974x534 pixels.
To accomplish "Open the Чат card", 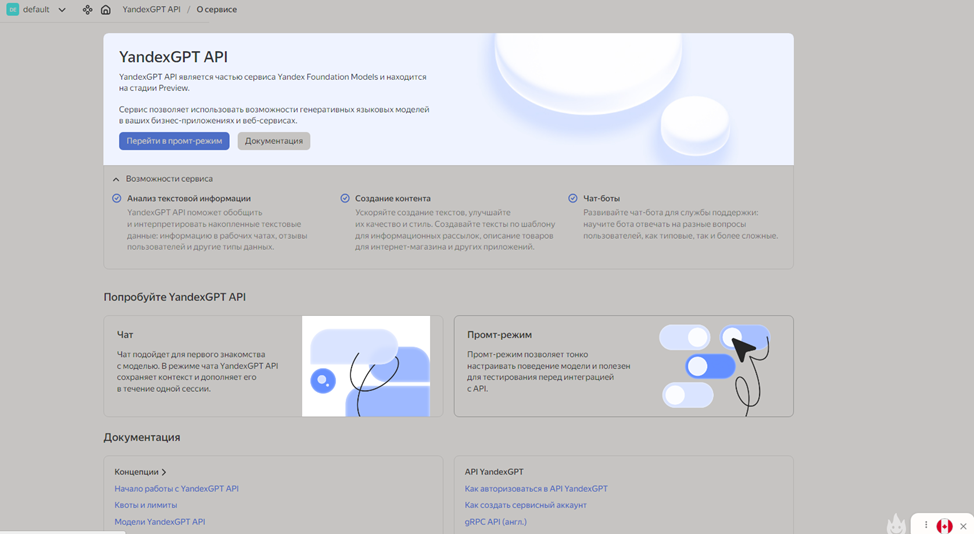I will (x=273, y=366).
